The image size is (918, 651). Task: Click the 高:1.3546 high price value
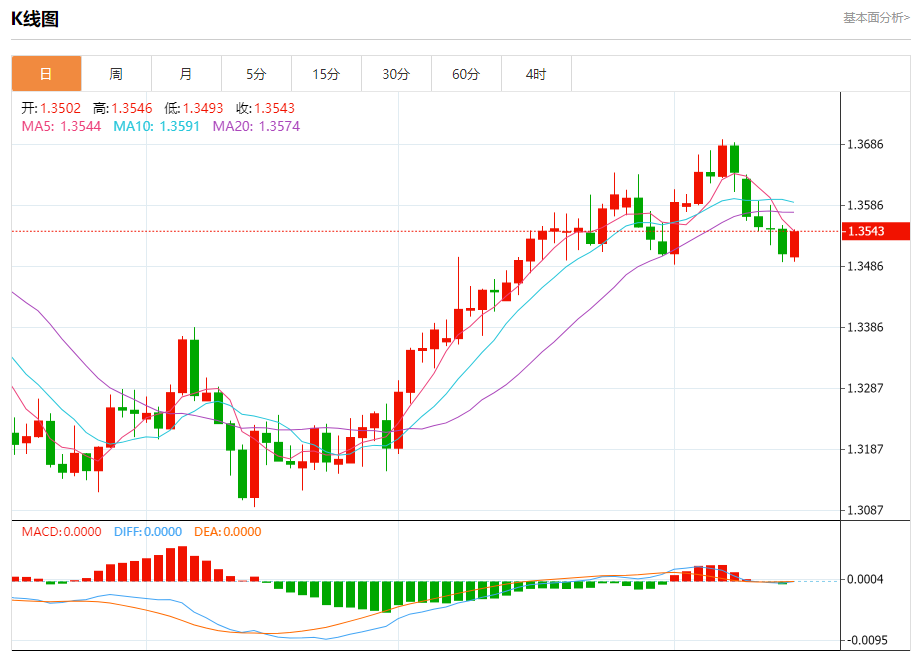pos(122,108)
